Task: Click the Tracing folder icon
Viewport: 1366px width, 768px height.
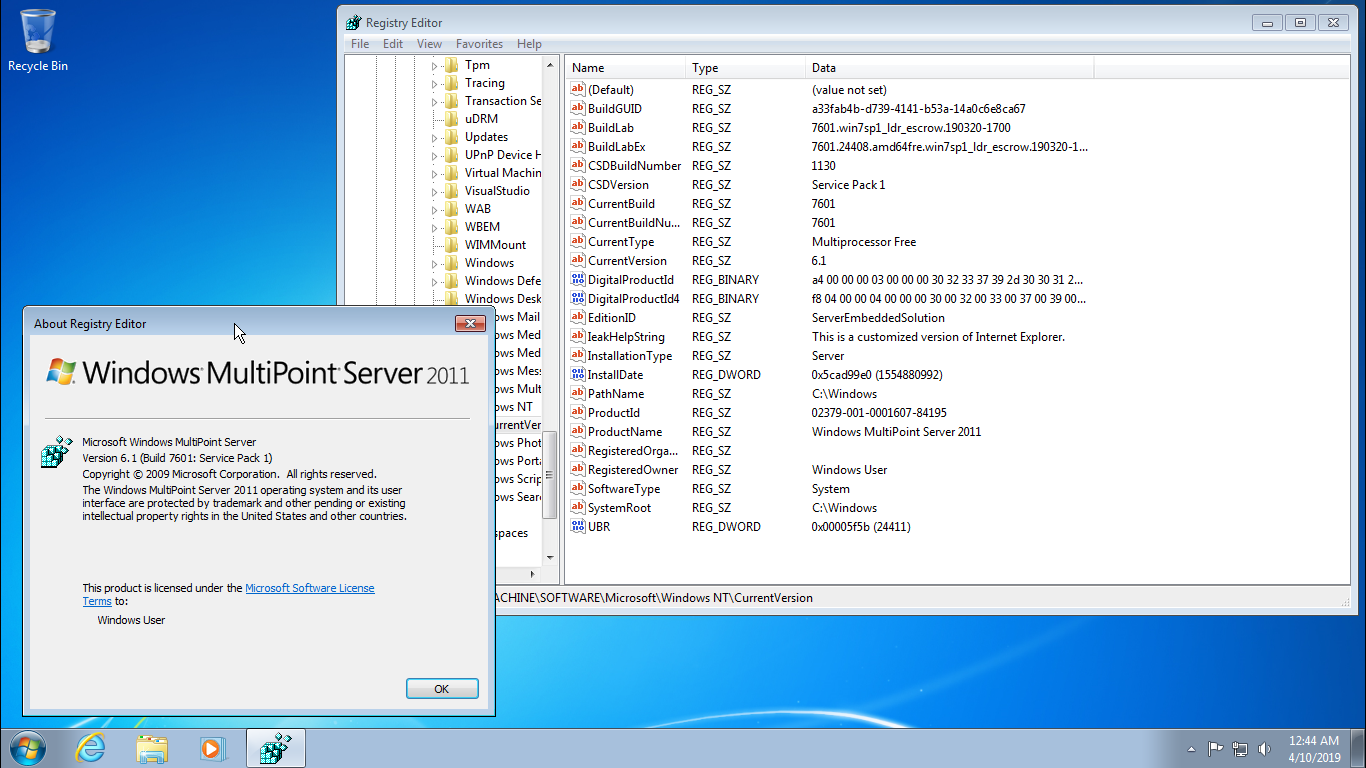Action: coord(451,83)
